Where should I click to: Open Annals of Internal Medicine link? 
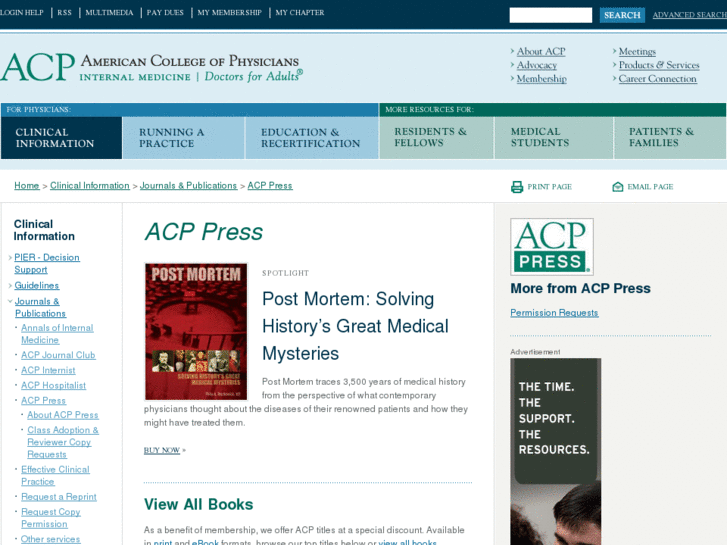tap(57, 334)
